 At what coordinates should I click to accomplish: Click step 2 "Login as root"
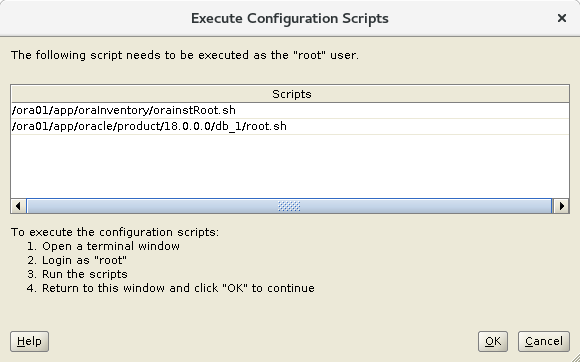pyautogui.click(x=77, y=260)
